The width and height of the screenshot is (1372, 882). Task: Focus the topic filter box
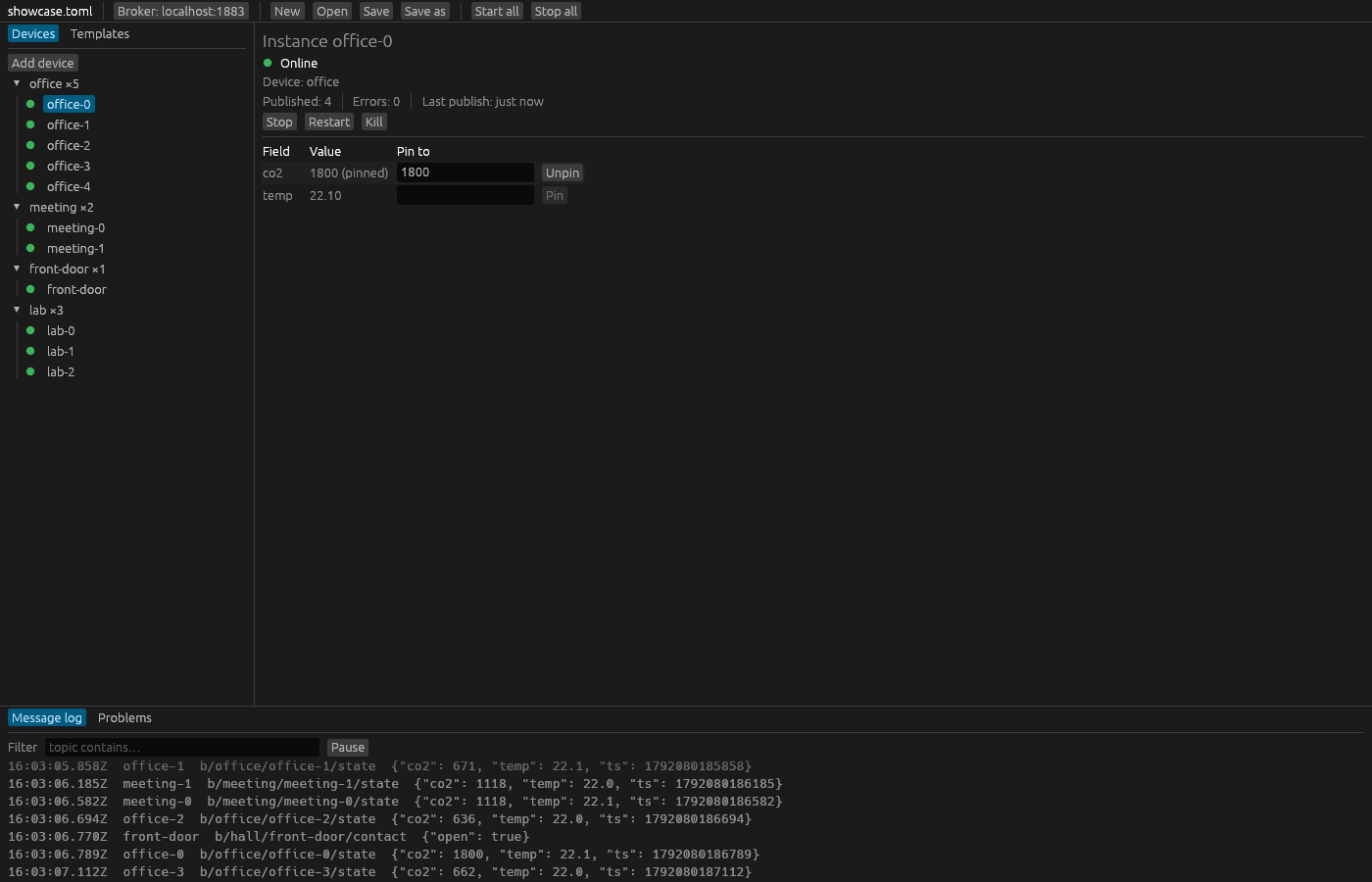point(182,747)
